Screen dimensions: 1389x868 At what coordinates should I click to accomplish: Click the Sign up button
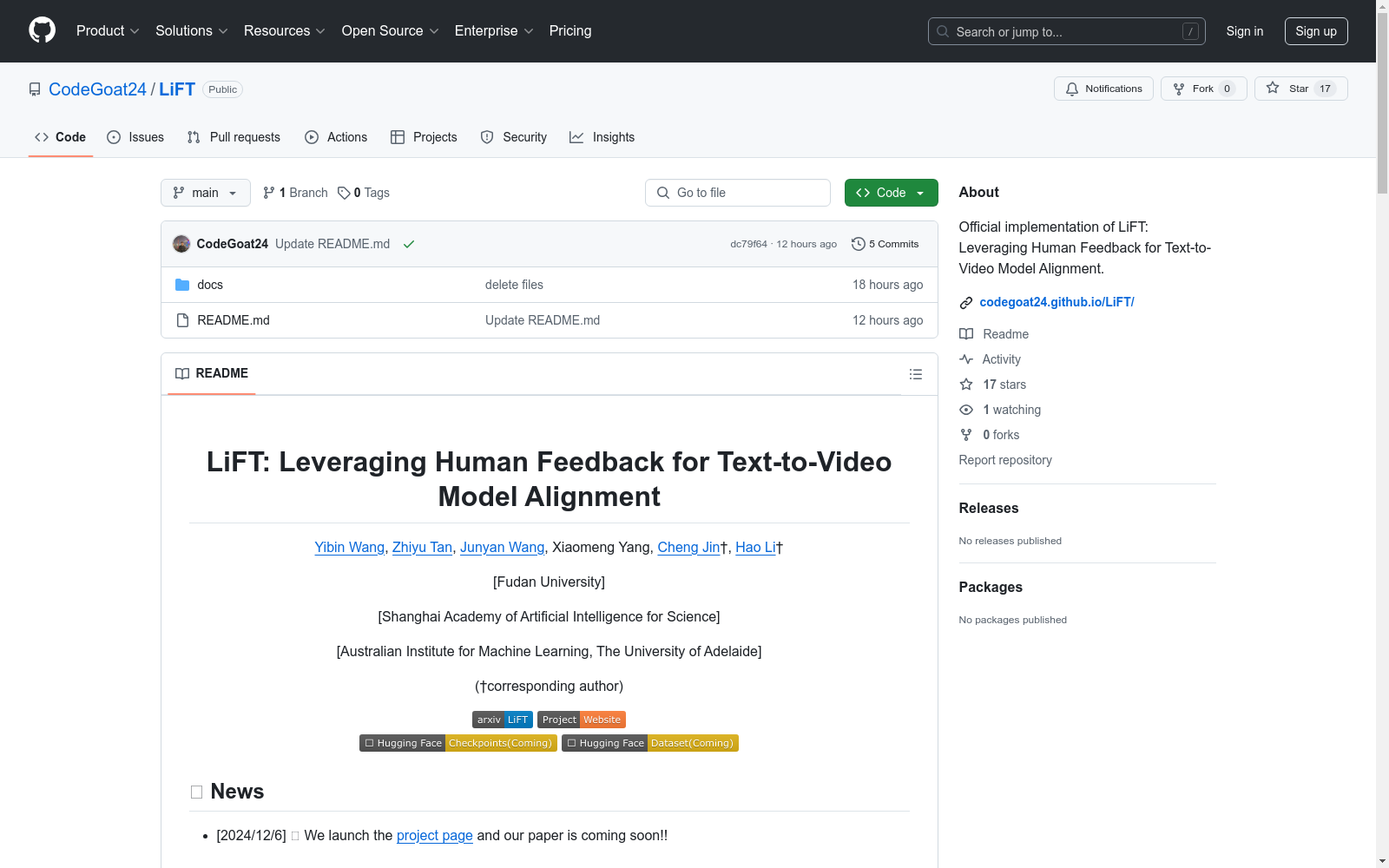click(x=1316, y=31)
